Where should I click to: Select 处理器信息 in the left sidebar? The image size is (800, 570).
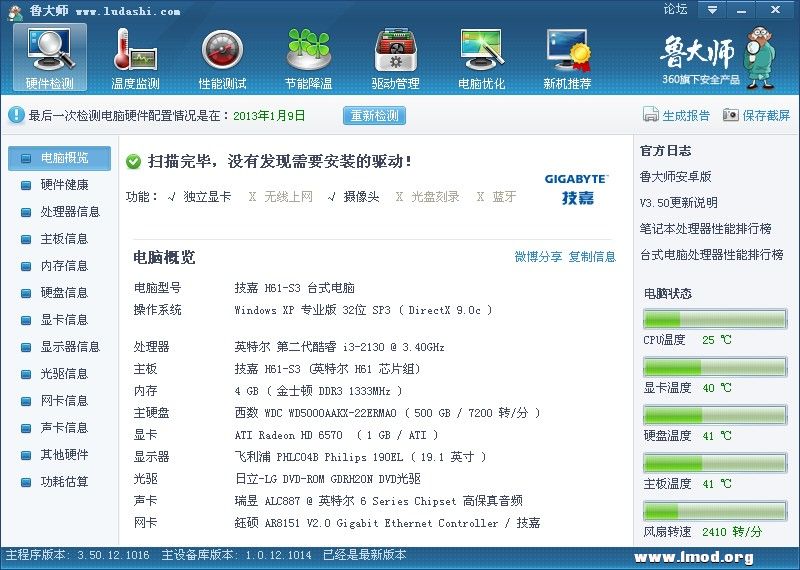70,212
